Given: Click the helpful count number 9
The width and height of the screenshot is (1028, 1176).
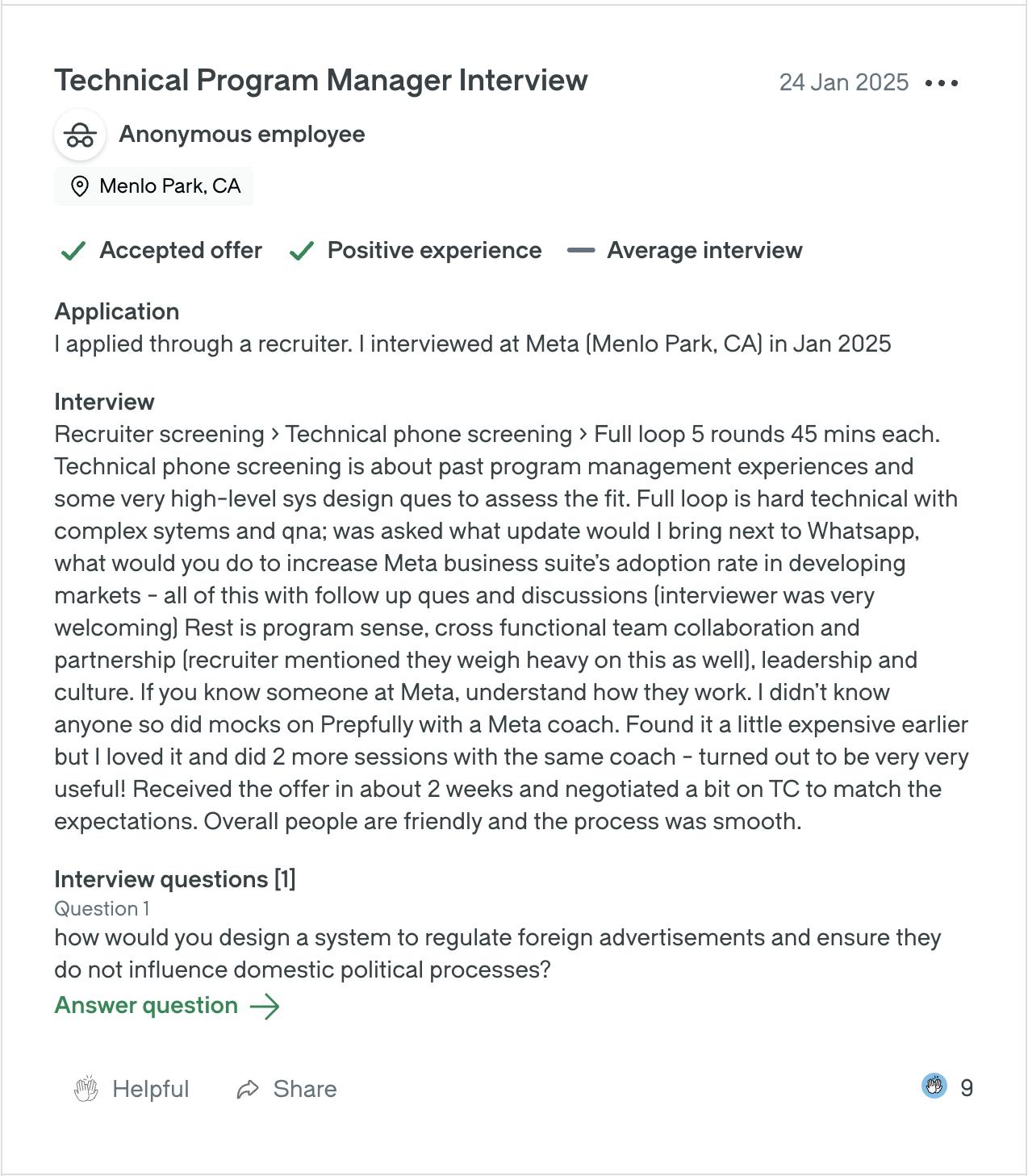Looking at the screenshot, I should pos(967,1088).
